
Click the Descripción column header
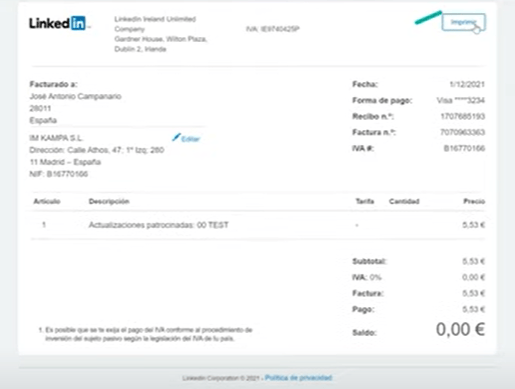click(x=109, y=201)
